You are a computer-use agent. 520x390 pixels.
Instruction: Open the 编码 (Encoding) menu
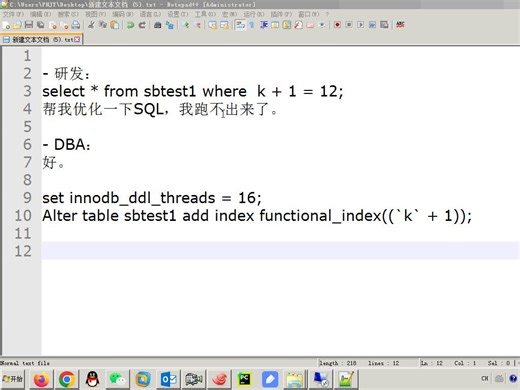(x=123, y=14)
